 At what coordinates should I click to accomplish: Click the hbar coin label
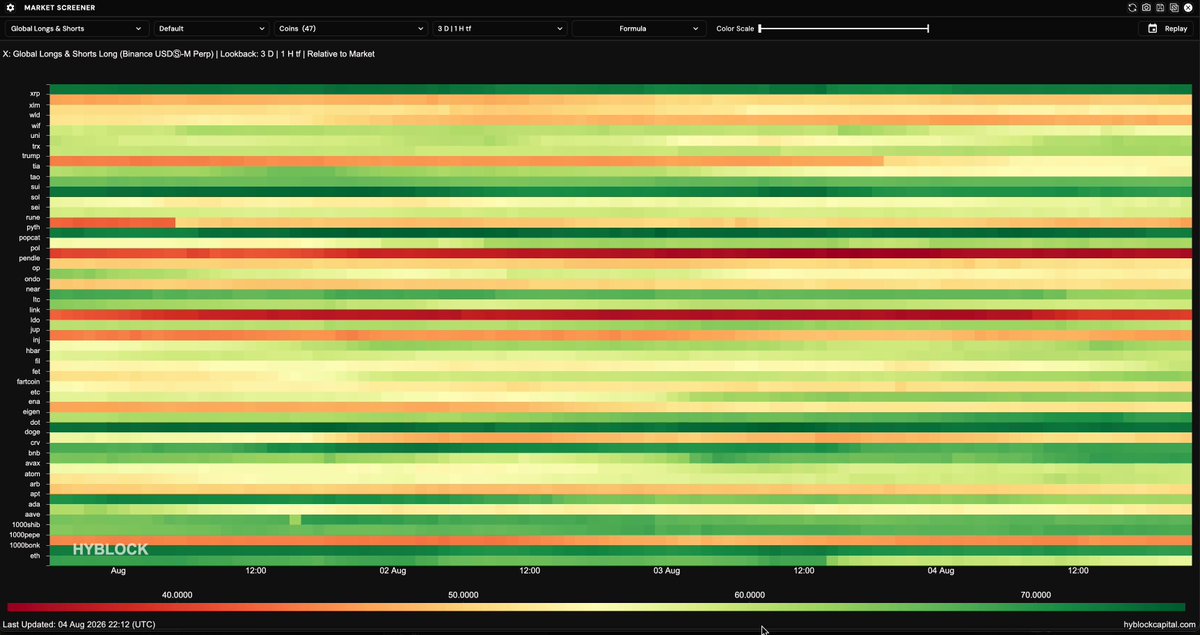(x=33, y=351)
